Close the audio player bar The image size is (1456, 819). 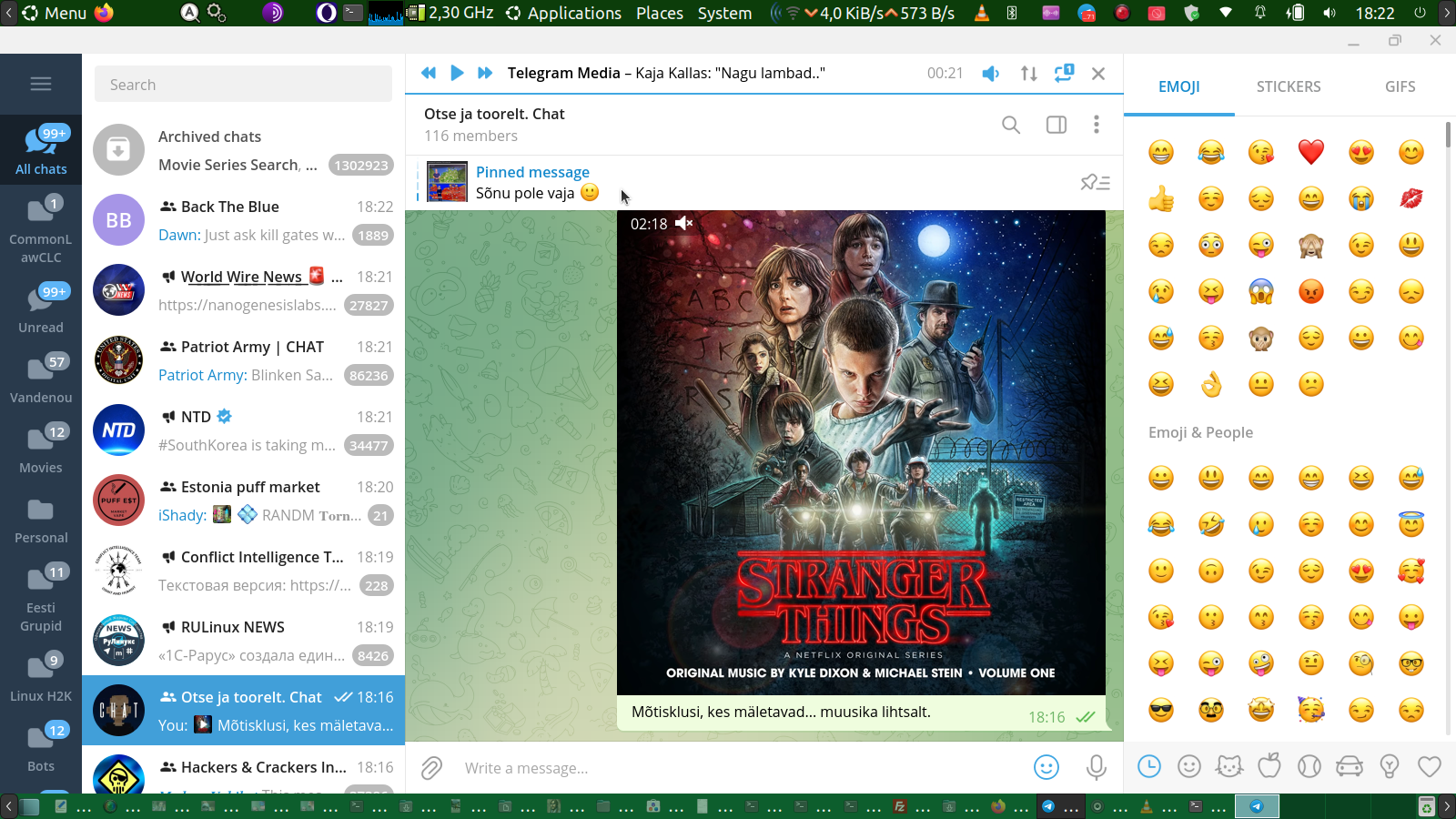(x=1098, y=73)
